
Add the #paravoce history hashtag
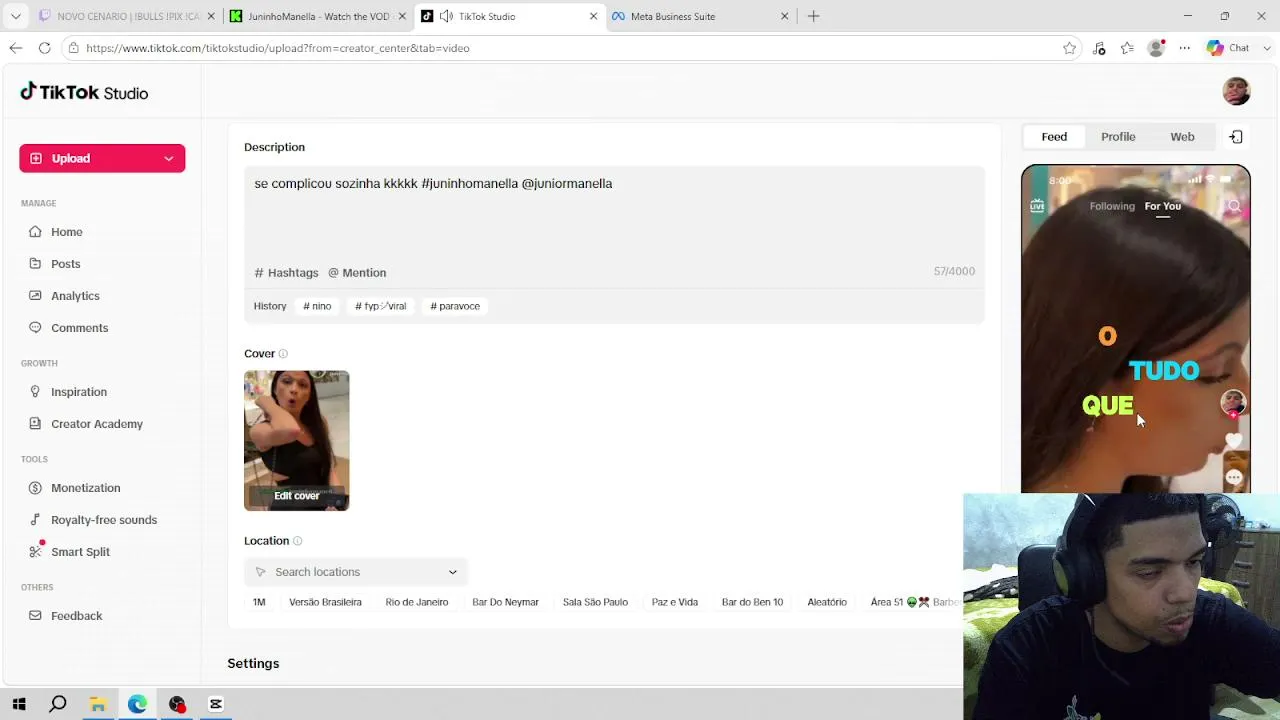pos(455,306)
